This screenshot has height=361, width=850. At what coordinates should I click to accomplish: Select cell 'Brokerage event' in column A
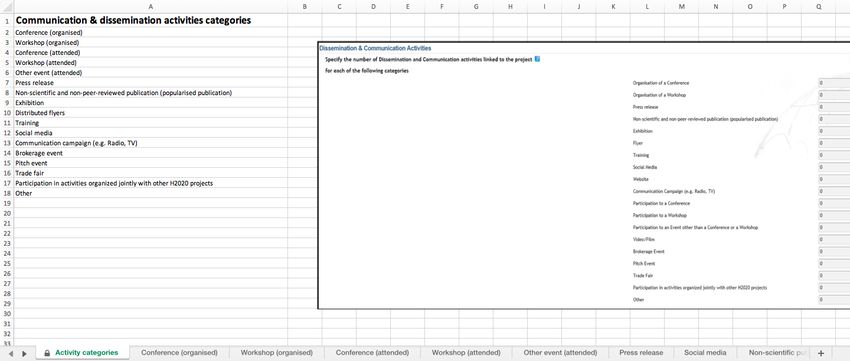tap(150, 153)
